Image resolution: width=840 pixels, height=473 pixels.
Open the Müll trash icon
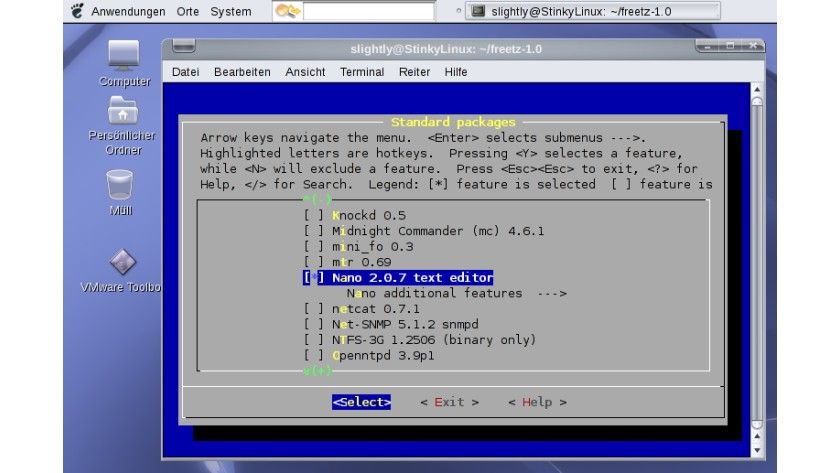(x=119, y=185)
